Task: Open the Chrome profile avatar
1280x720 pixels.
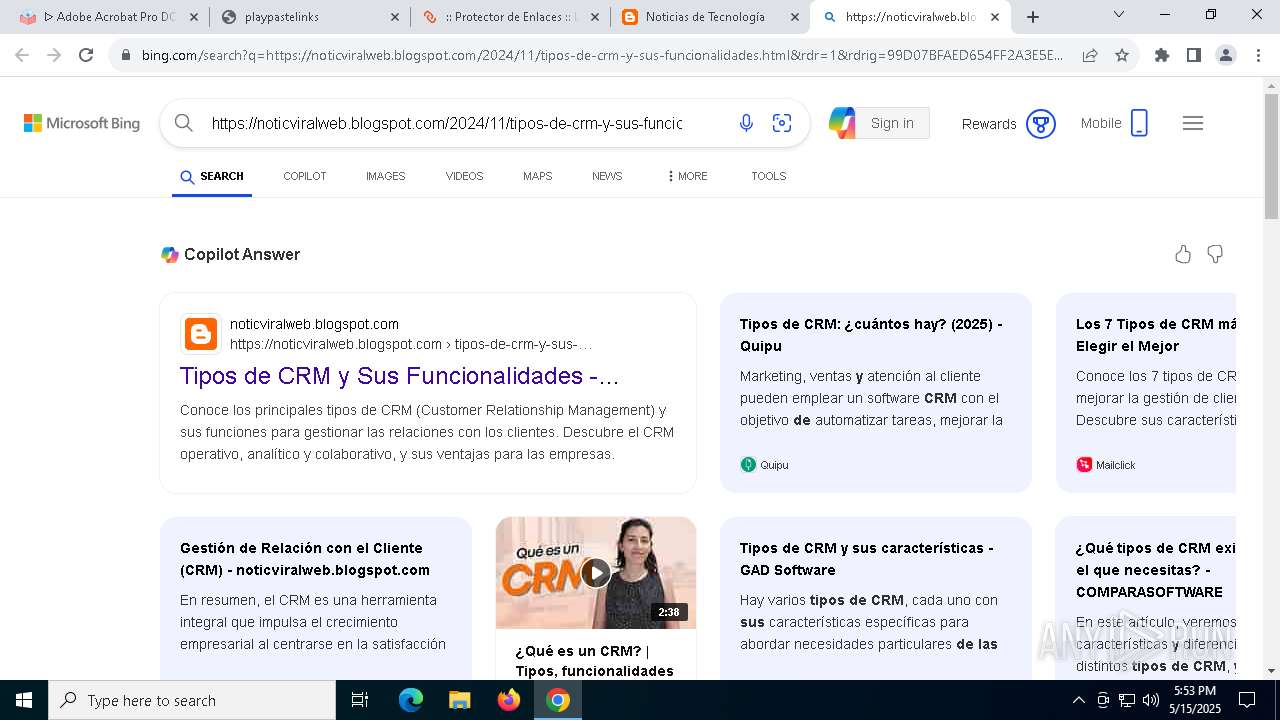Action: (1226, 56)
